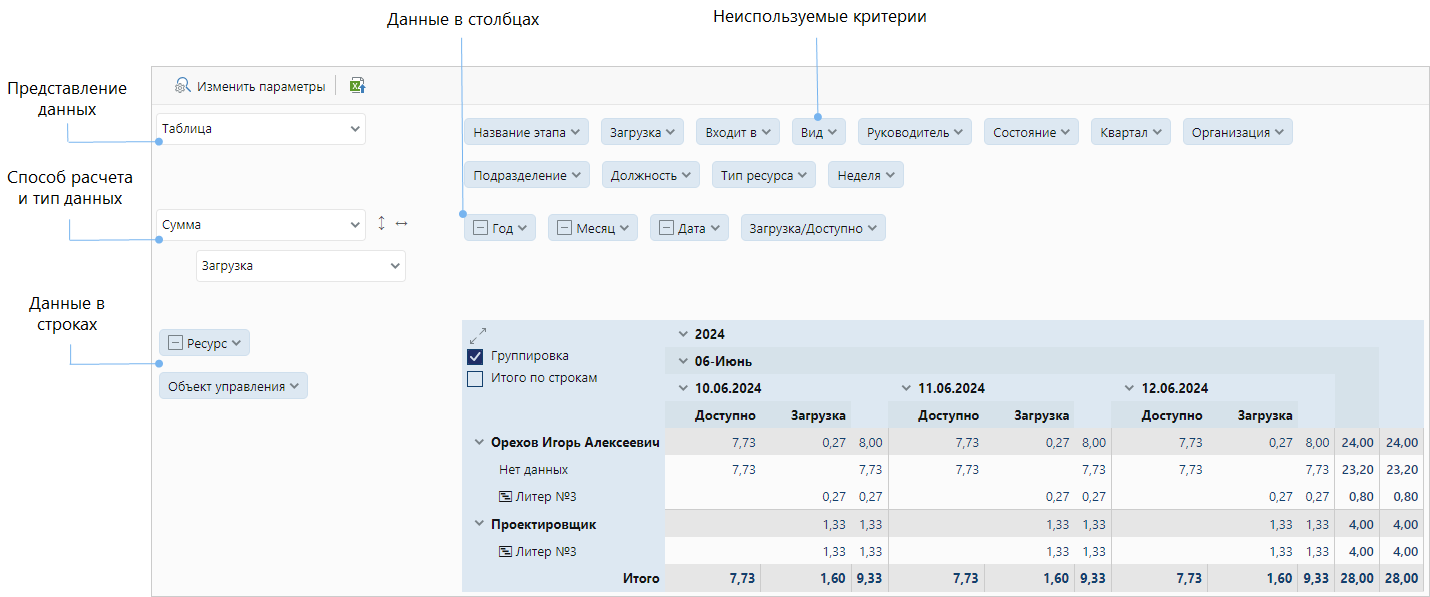Click minus icon on the Дата chip
This screenshot has height=597, width=1430.
(x=666, y=228)
